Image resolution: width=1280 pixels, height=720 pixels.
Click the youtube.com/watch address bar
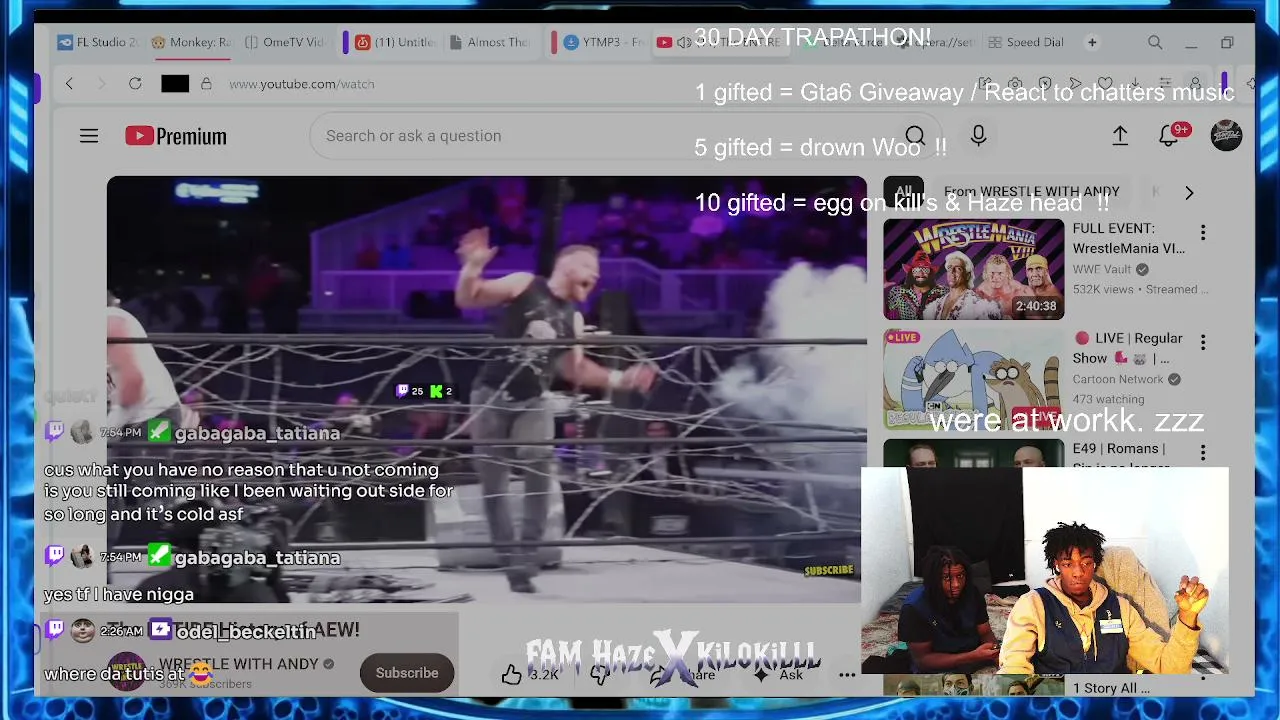point(302,84)
